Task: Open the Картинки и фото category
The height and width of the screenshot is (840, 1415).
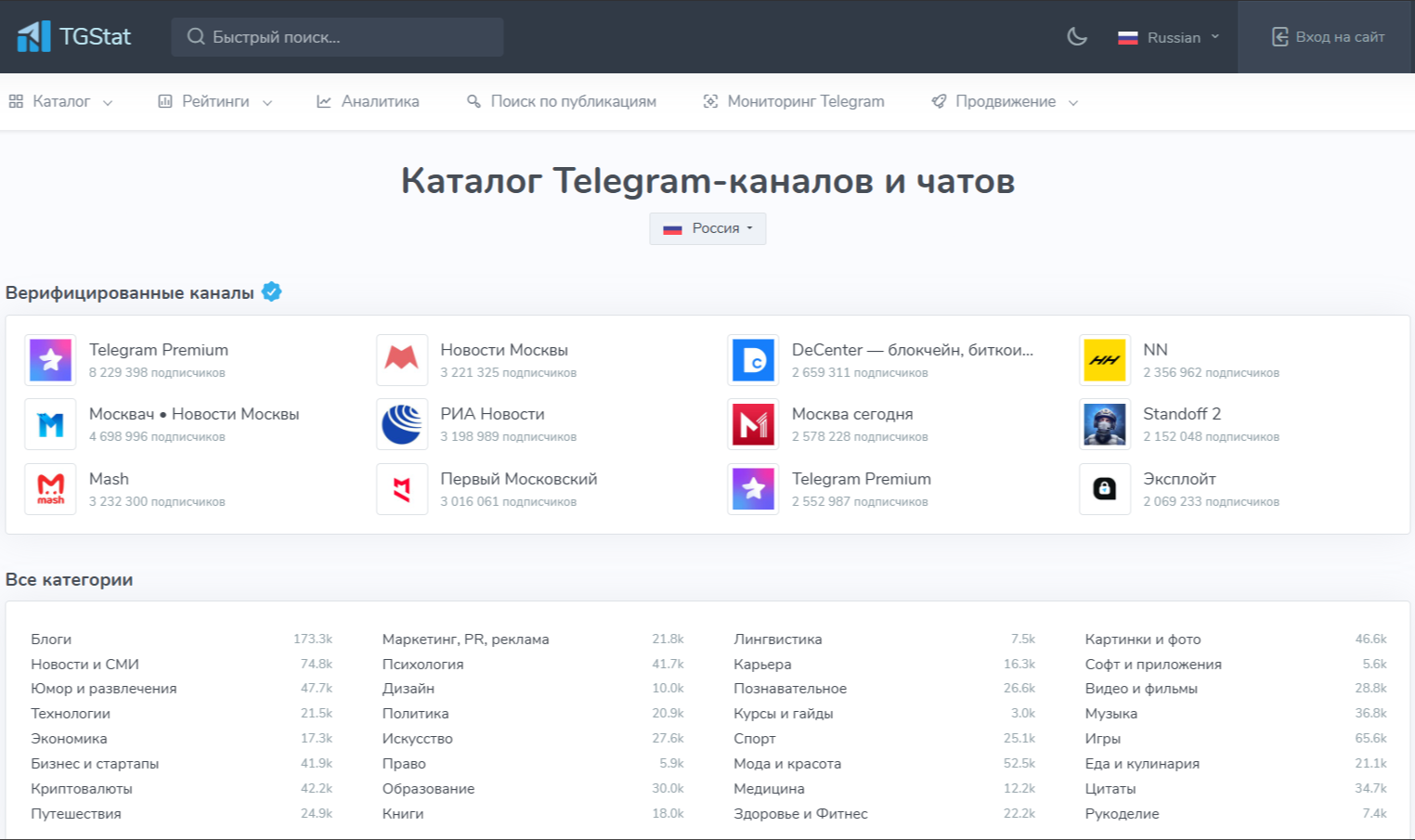Action: point(1143,639)
